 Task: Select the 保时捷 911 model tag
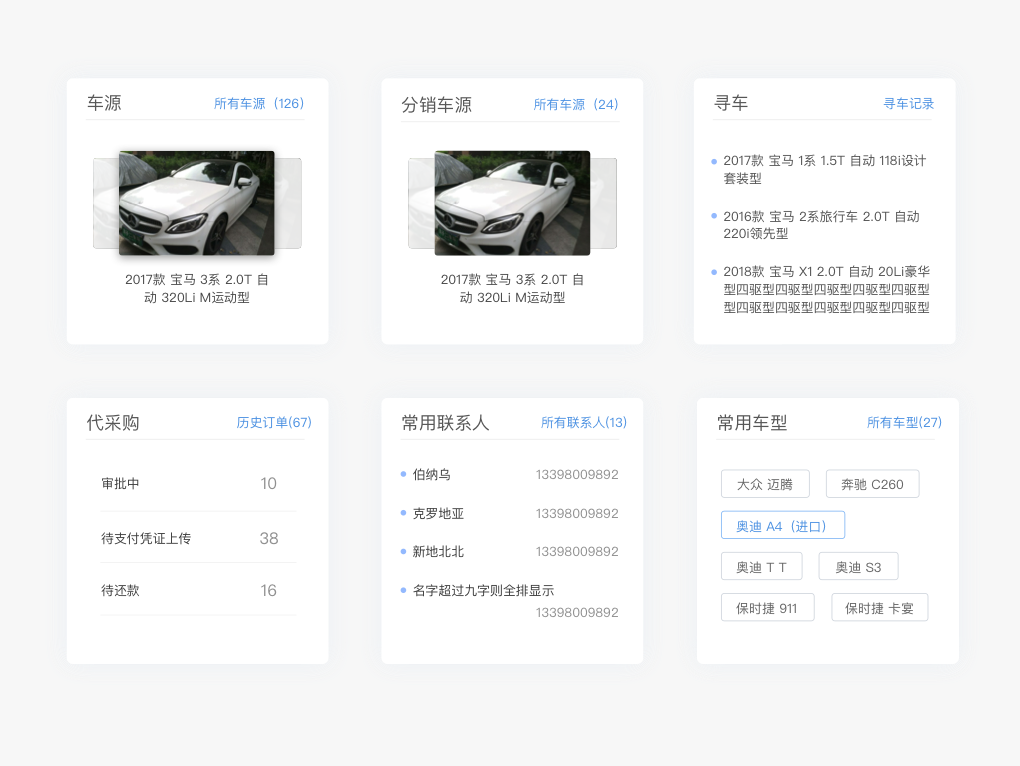tap(768, 607)
